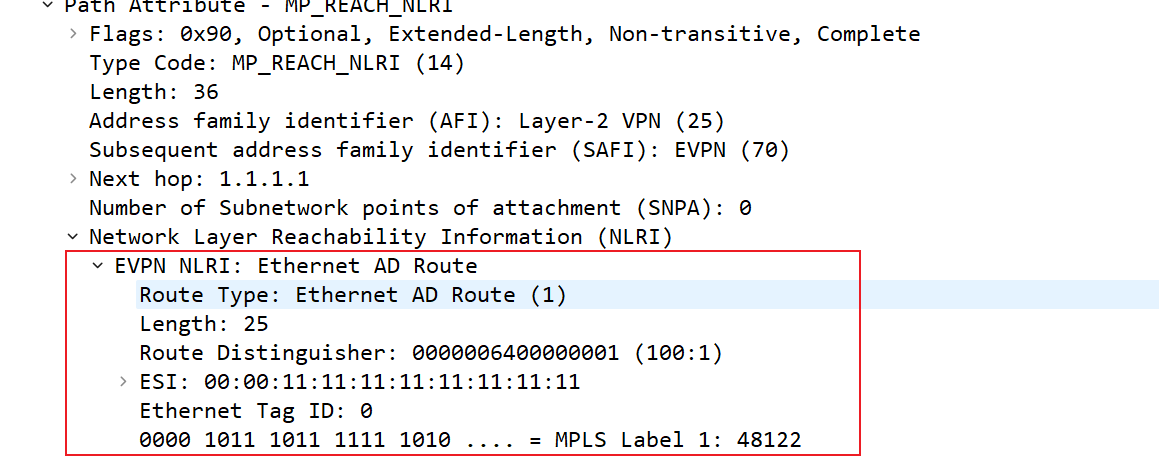
Task: Click the Route Distinguisher 100:1 row
Action: coord(430,353)
